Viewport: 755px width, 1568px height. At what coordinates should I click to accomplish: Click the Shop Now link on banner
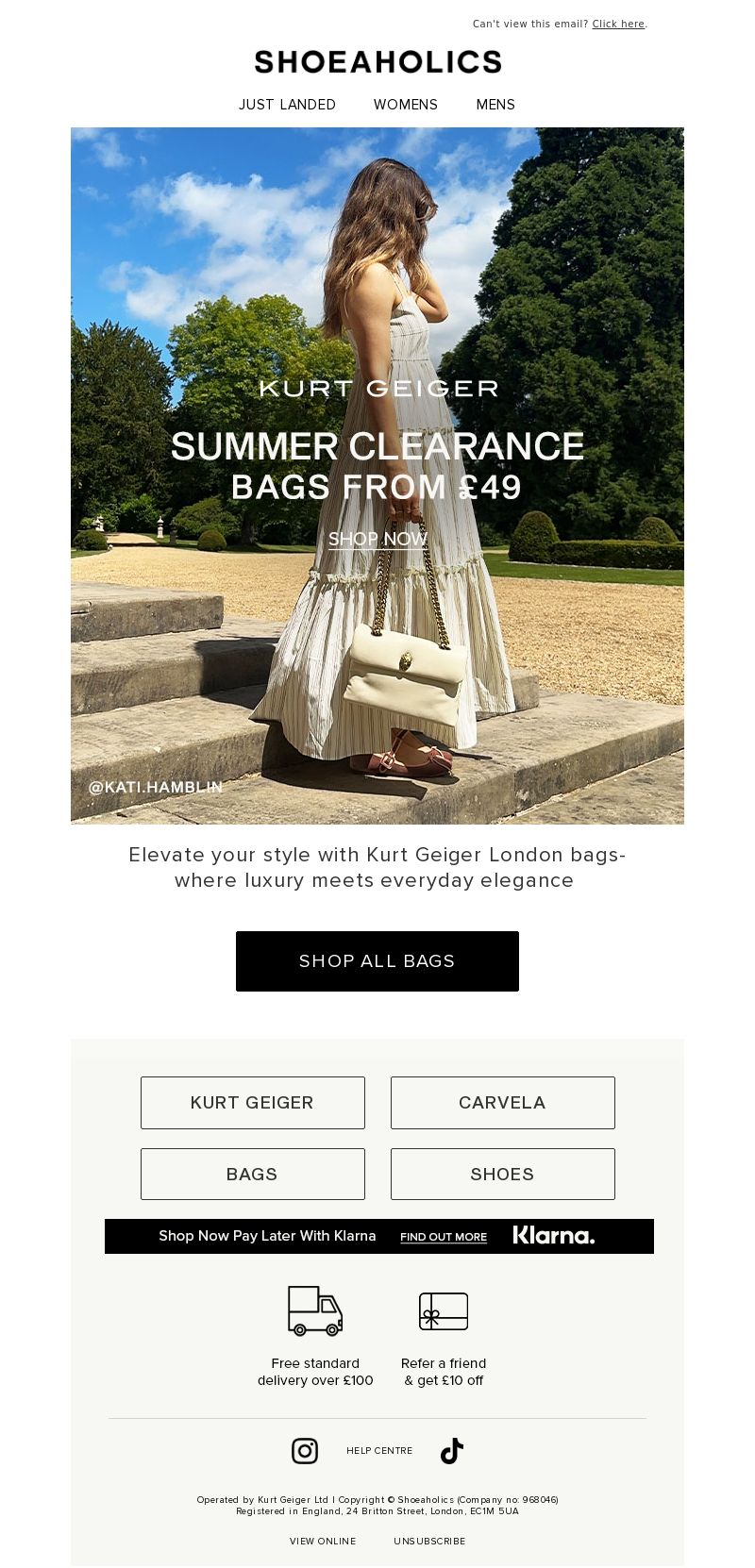coord(377,539)
